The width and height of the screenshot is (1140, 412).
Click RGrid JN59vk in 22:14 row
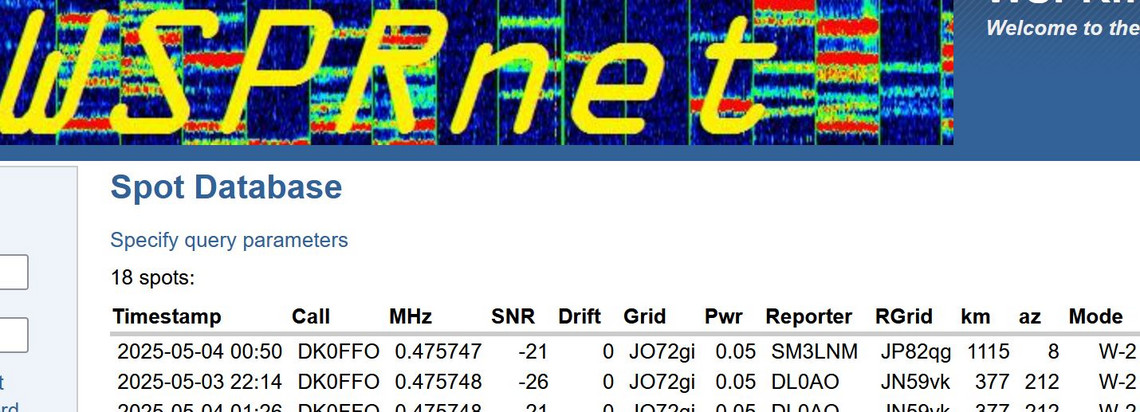tap(915, 381)
